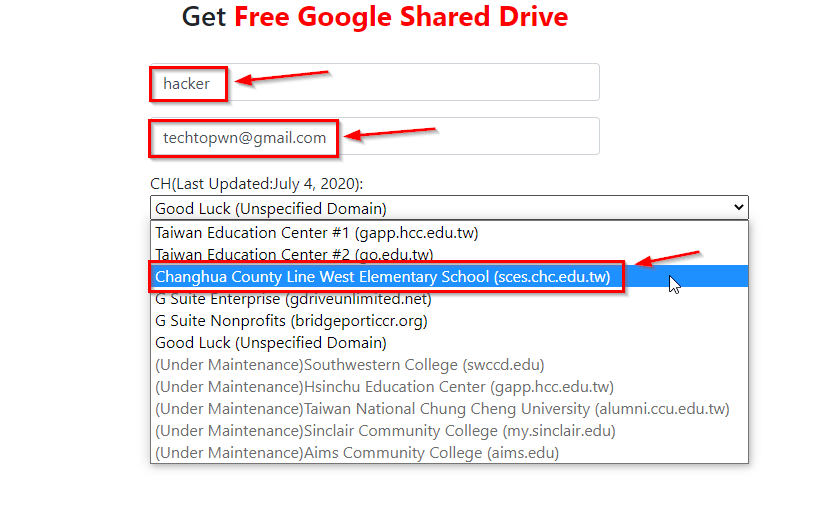Click the name field containing 'hacker'

click(x=375, y=83)
